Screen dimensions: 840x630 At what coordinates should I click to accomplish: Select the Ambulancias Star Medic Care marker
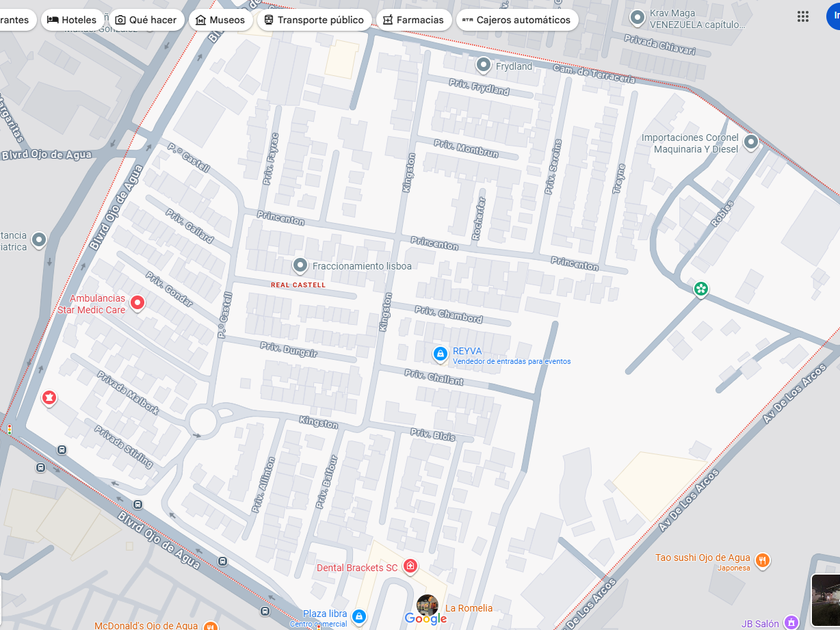pos(137,303)
